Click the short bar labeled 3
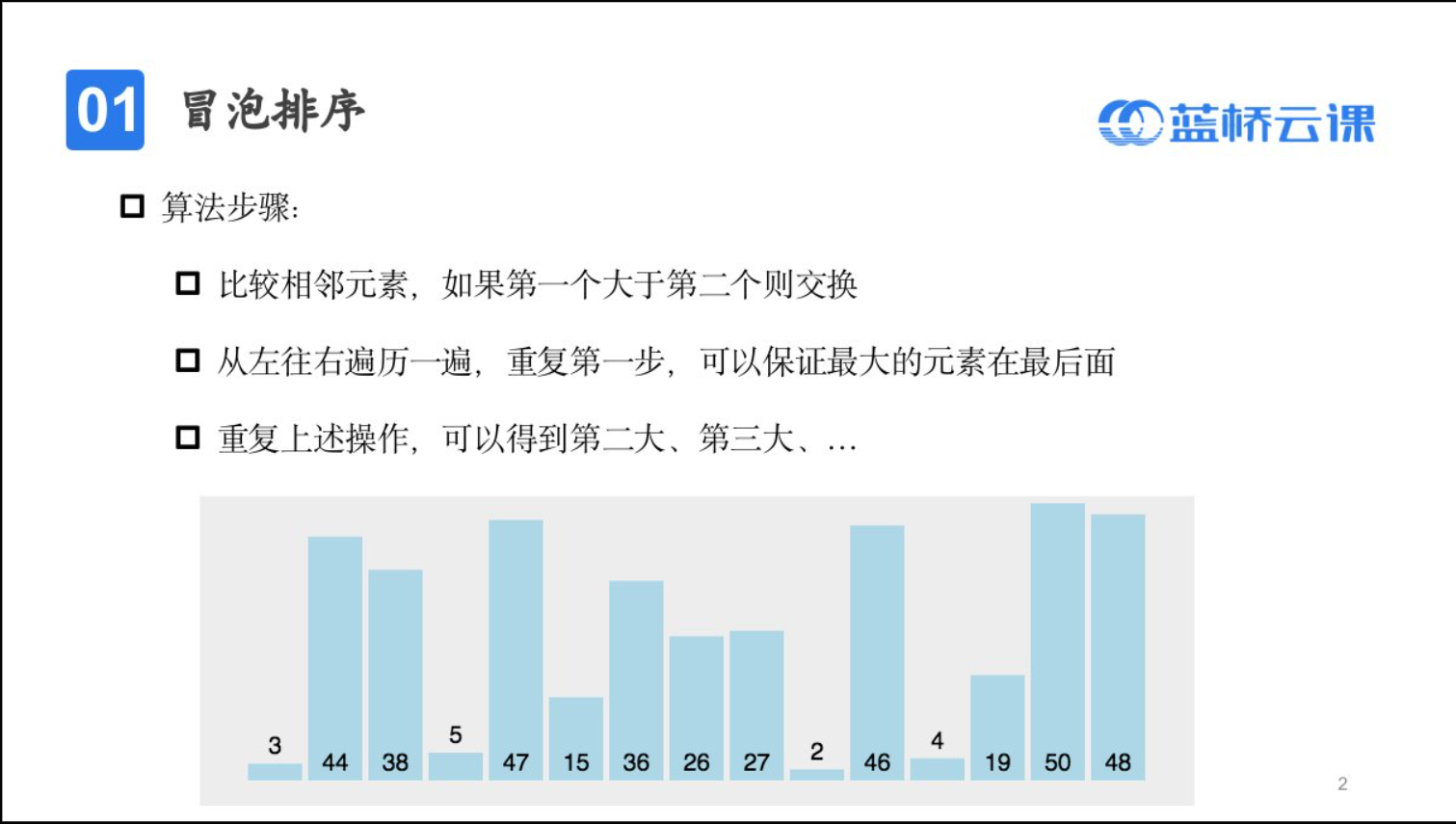The height and width of the screenshot is (824, 1456). click(275, 771)
